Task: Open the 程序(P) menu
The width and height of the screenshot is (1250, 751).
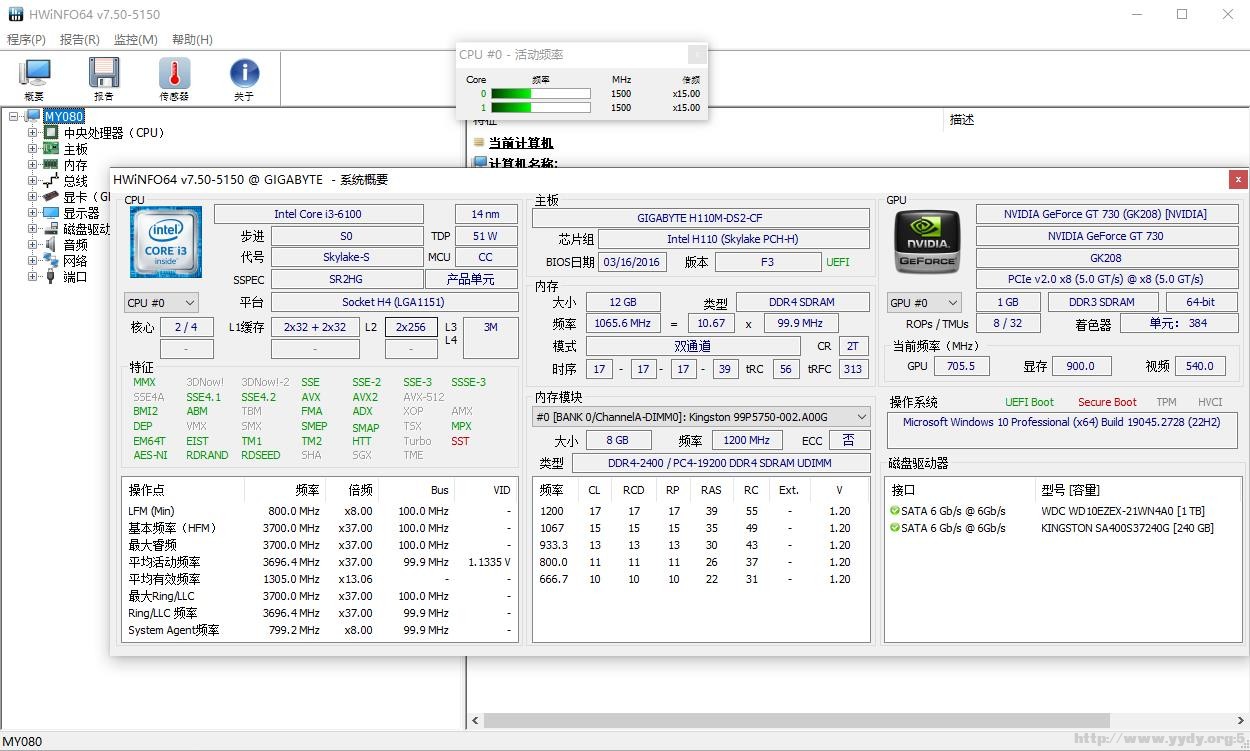Action: pos(26,40)
